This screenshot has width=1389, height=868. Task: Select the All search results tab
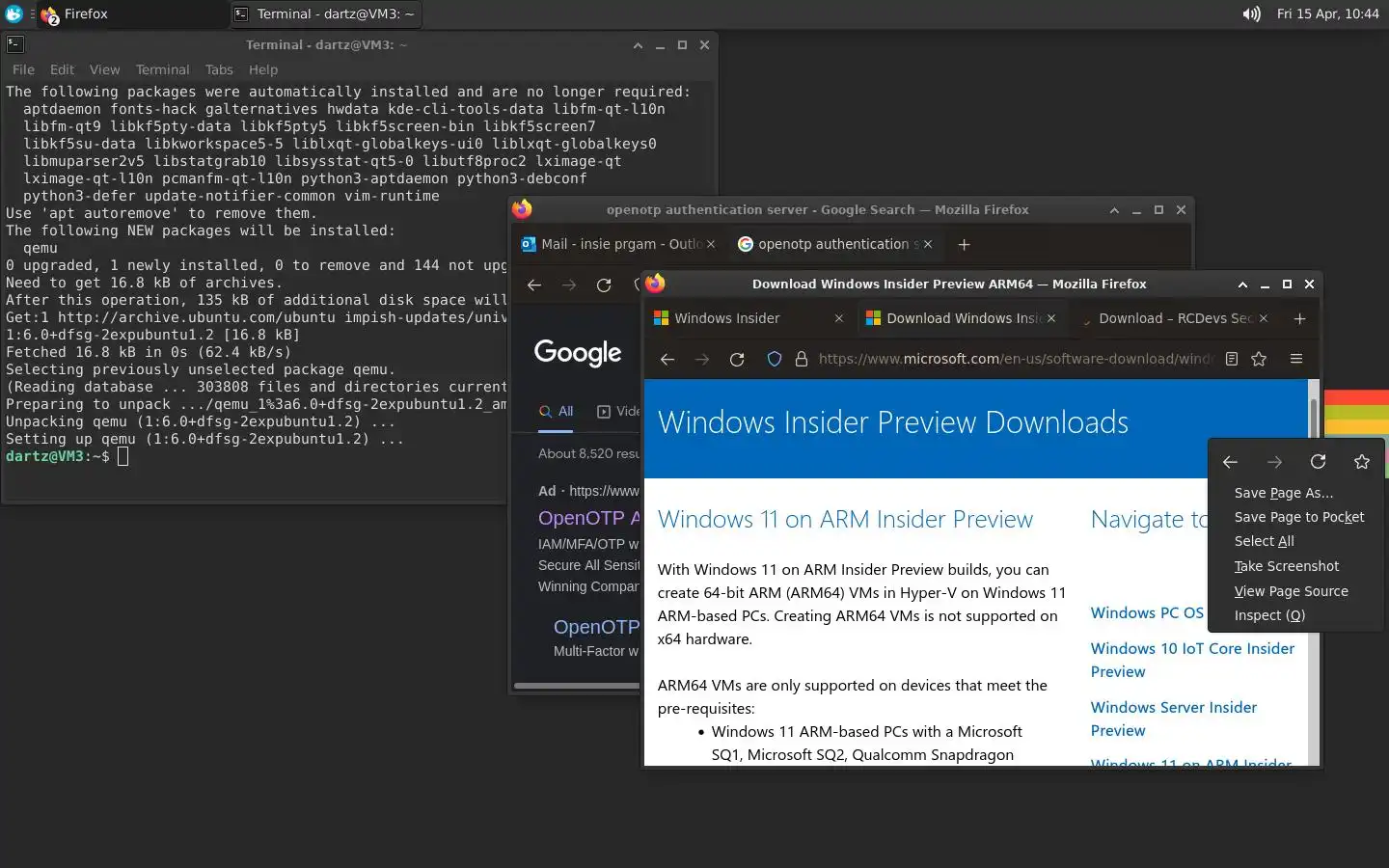557,411
